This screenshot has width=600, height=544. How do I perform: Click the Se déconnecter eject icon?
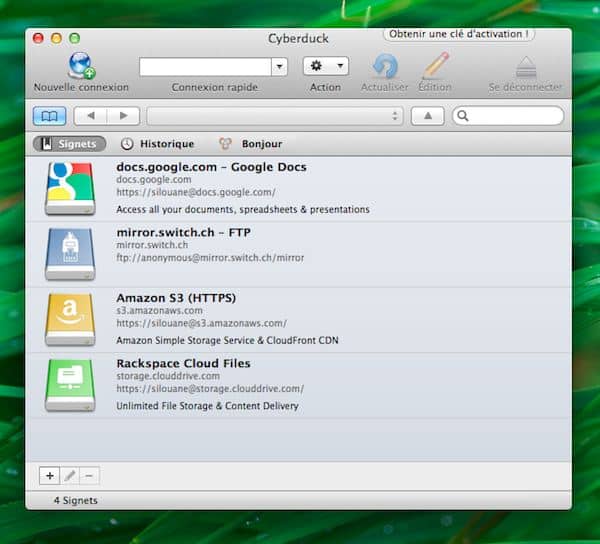coord(526,67)
